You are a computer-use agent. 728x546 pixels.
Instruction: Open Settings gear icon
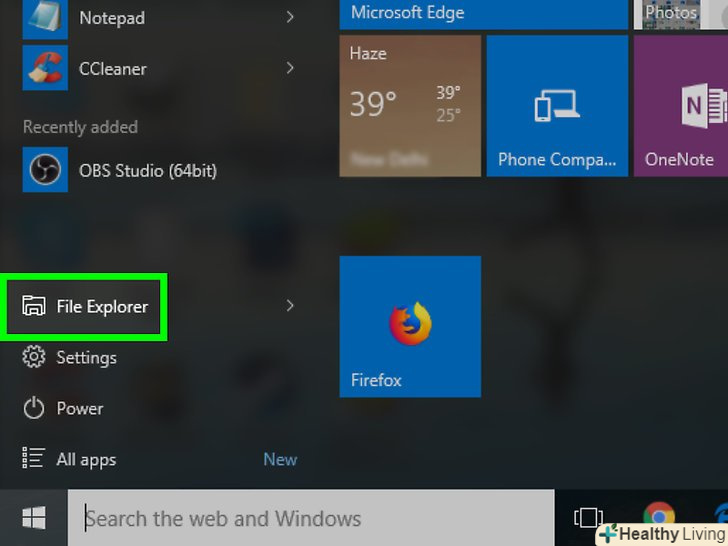tap(33, 357)
